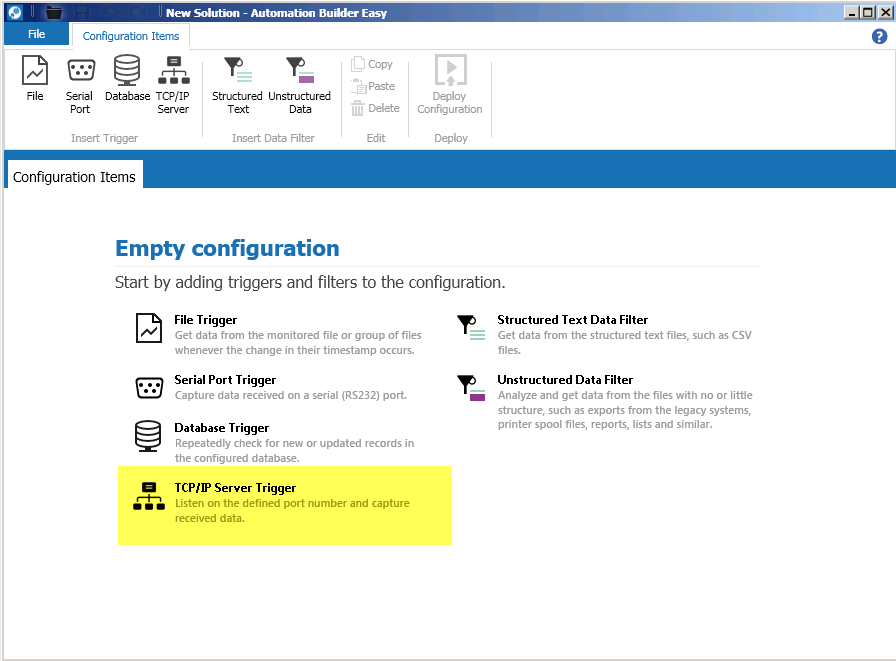The image size is (896, 661).
Task: Switch to the Configuration Items document tab
Action: point(74,177)
